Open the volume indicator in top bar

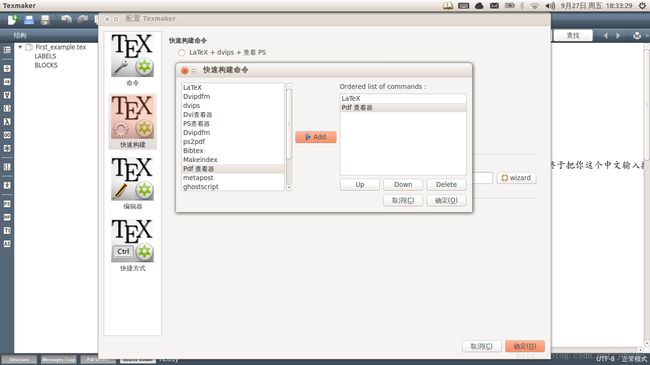tap(550, 5)
